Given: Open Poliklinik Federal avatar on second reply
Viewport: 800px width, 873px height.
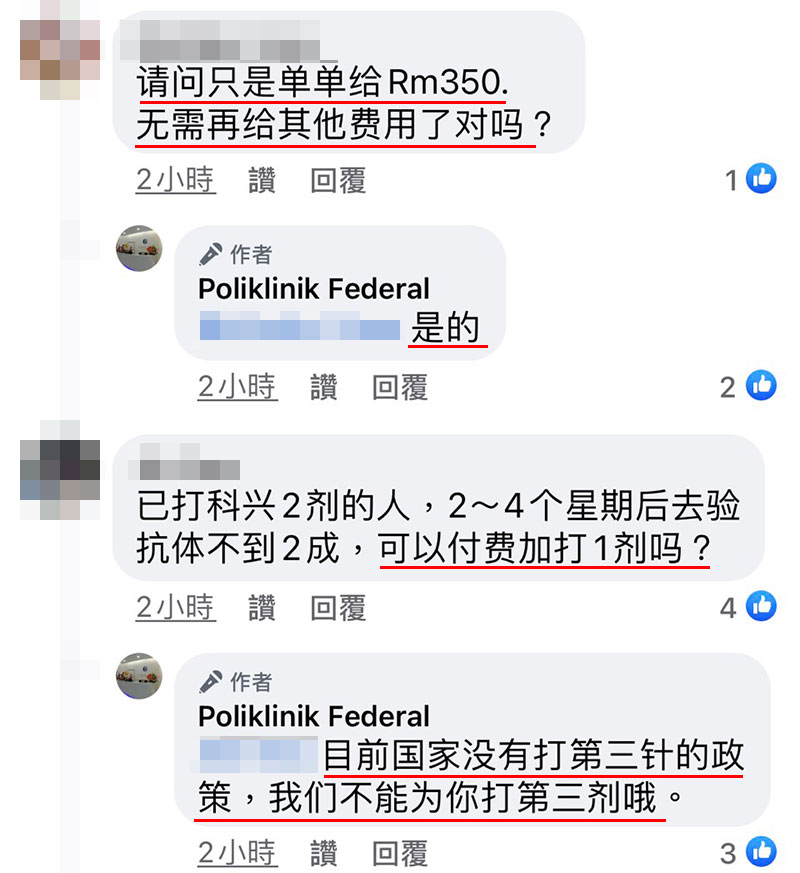Looking at the screenshot, I should coord(139,676).
